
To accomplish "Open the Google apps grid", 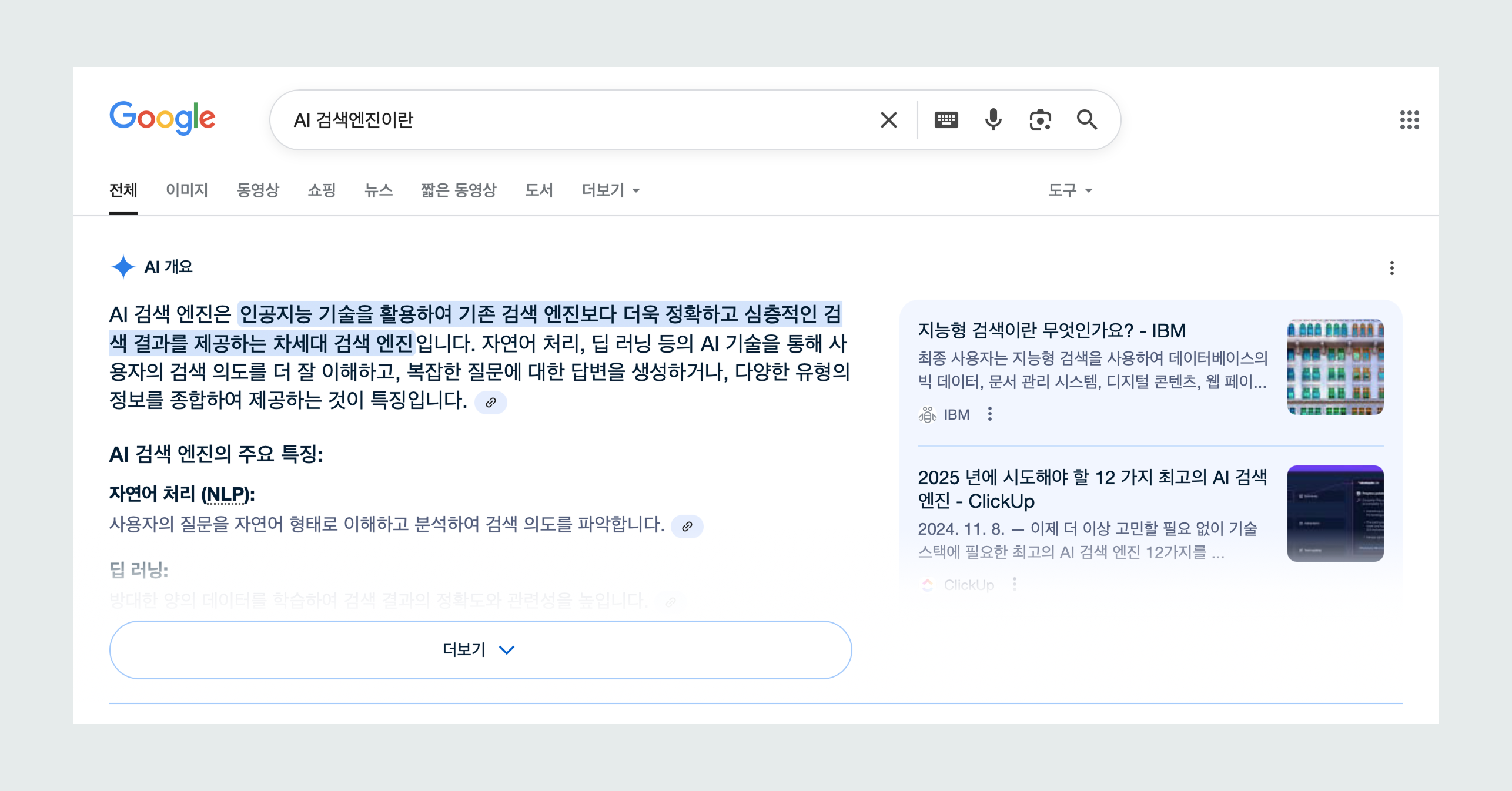I will click(x=1409, y=120).
